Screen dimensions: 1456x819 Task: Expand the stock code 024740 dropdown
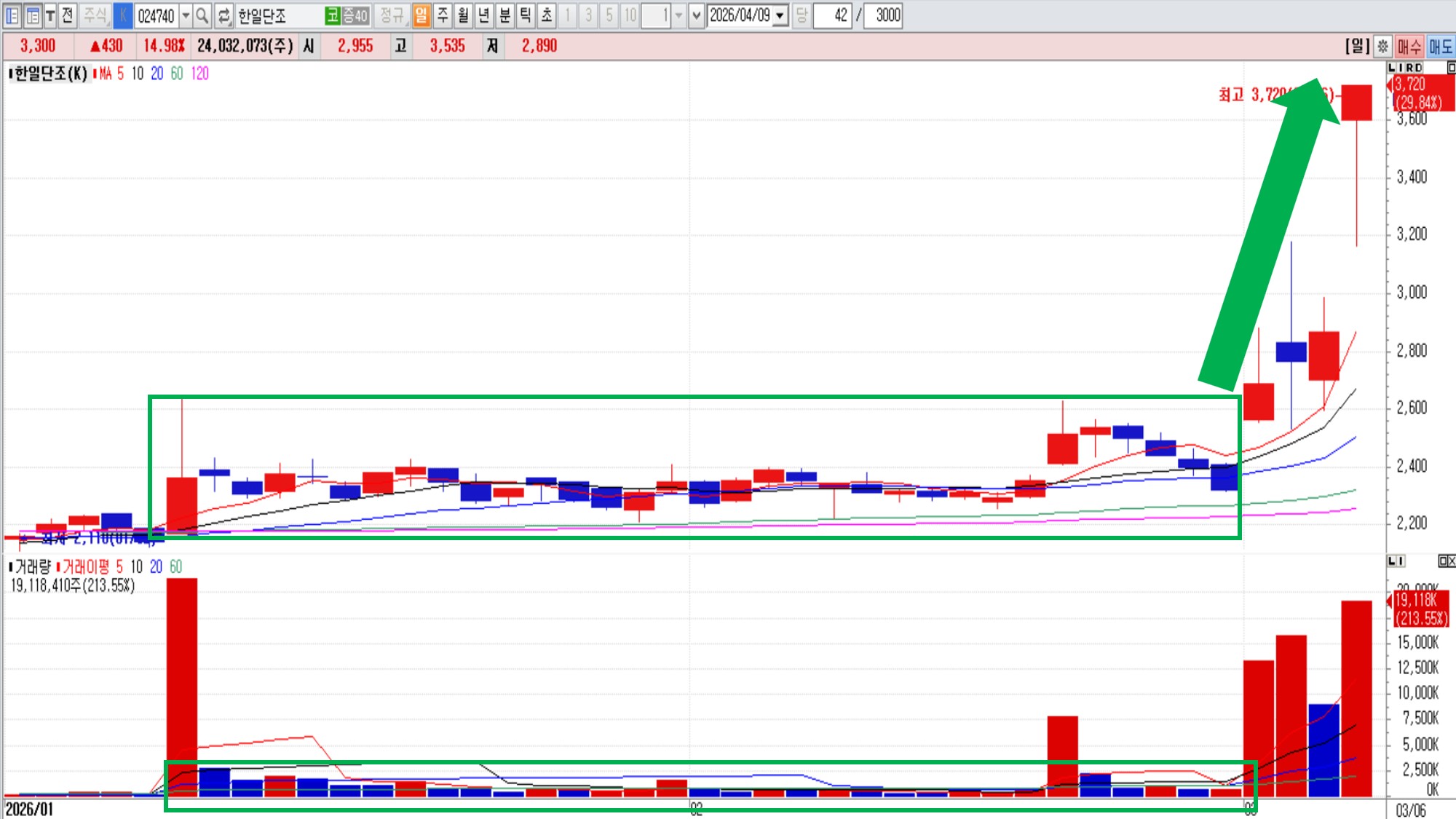[x=186, y=15]
